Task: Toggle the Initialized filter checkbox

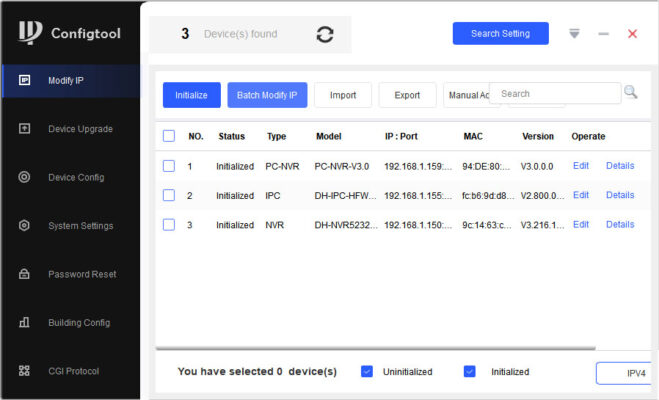Action: pyautogui.click(x=470, y=371)
